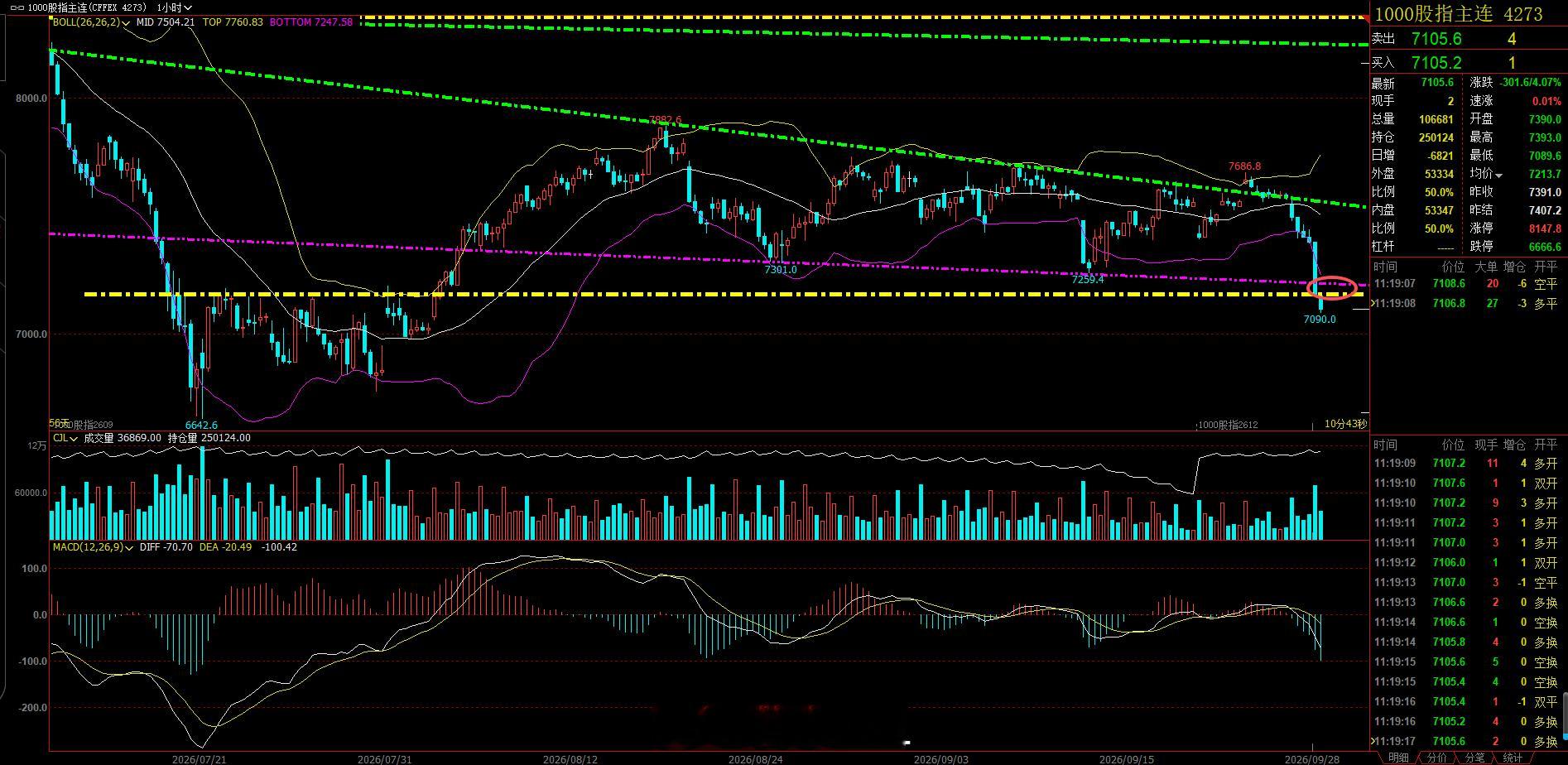
Task: Click the 10分43秒 countdown timer
Action: [x=1345, y=424]
